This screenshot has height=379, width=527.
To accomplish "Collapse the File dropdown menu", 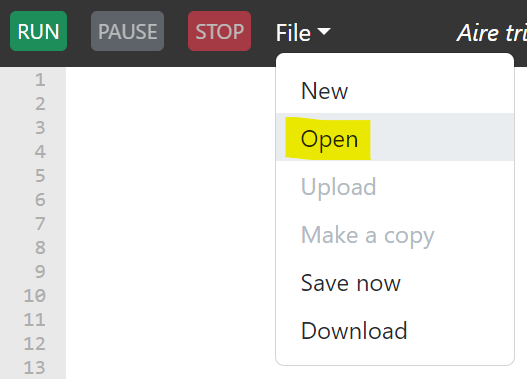I will tap(303, 33).
